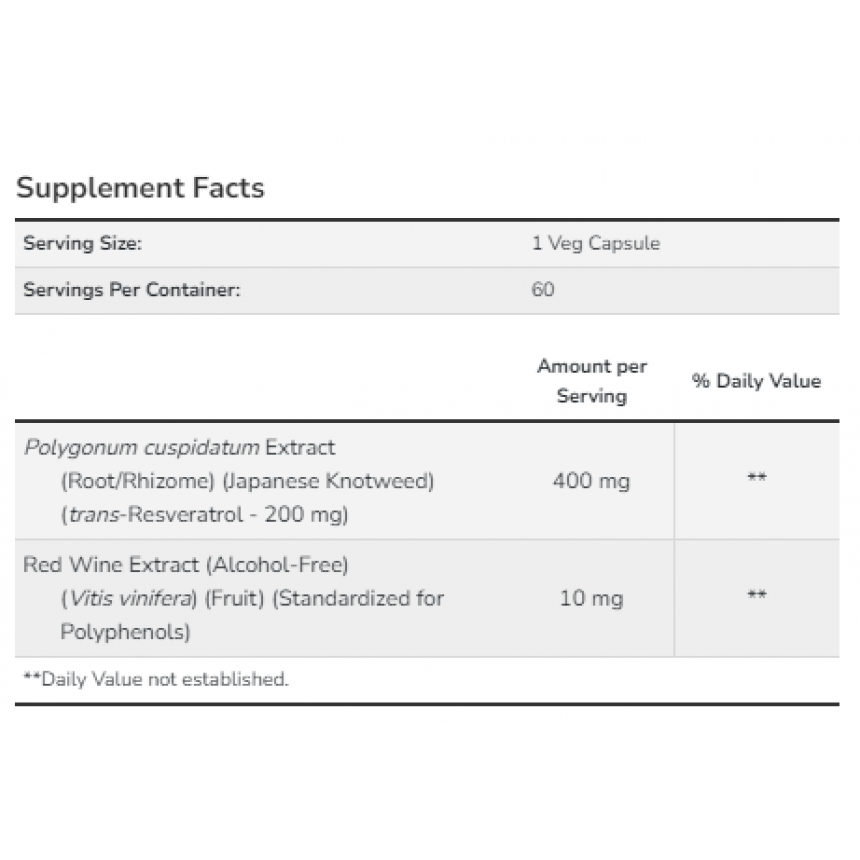The image size is (860, 860).
Task: Select the Polyphenols) word
Action: (x=125, y=632)
